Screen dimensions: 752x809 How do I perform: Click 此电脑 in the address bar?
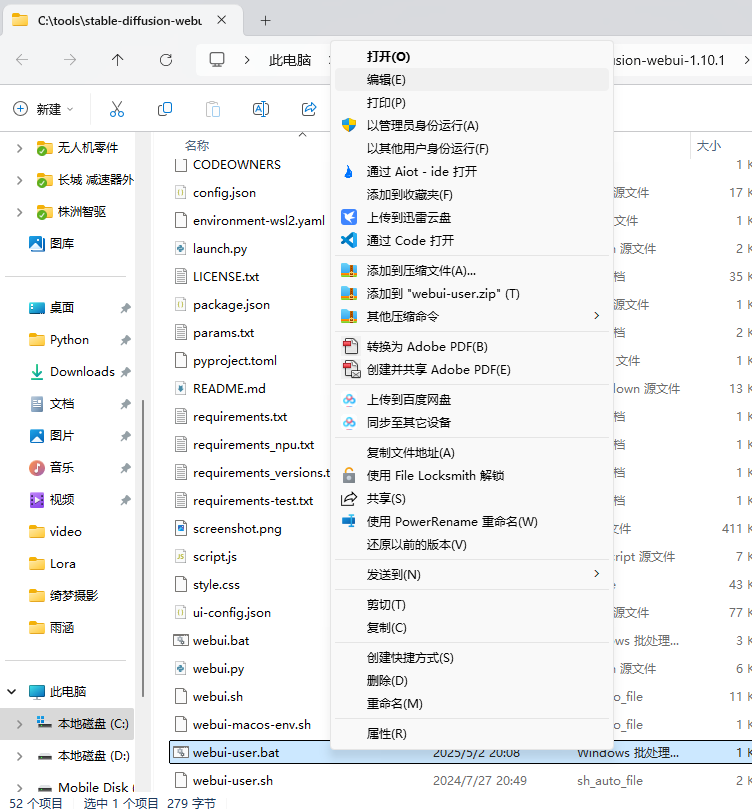click(290, 60)
